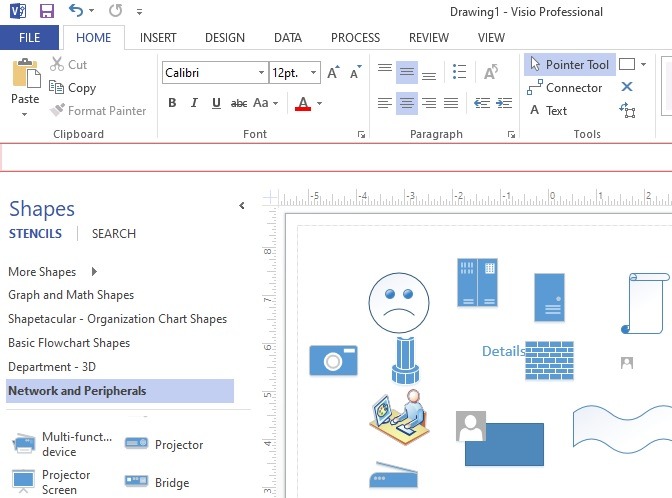Screen dimensions: 672x498
Task: Click the Redo icon
Action: (x=115, y=10)
